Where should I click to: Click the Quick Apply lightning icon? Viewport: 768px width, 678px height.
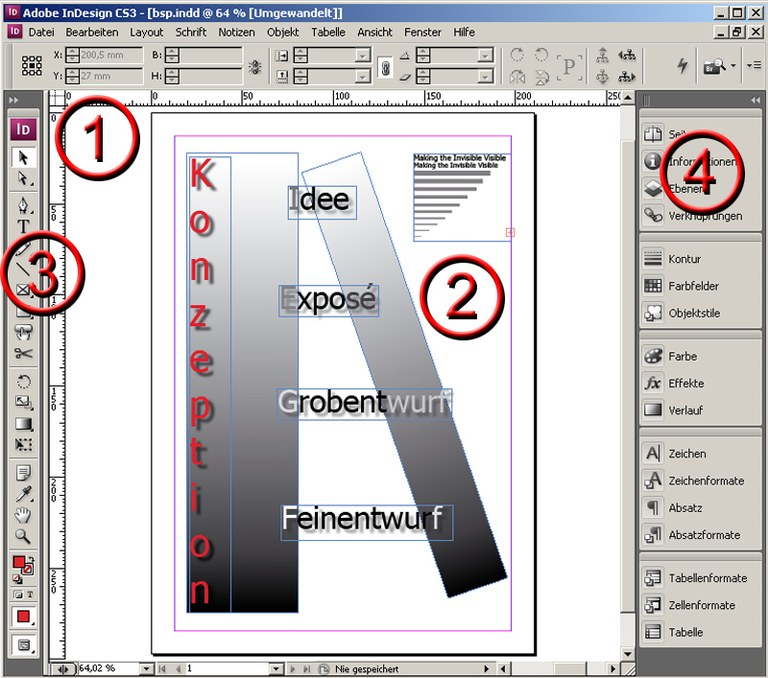click(x=682, y=65)
